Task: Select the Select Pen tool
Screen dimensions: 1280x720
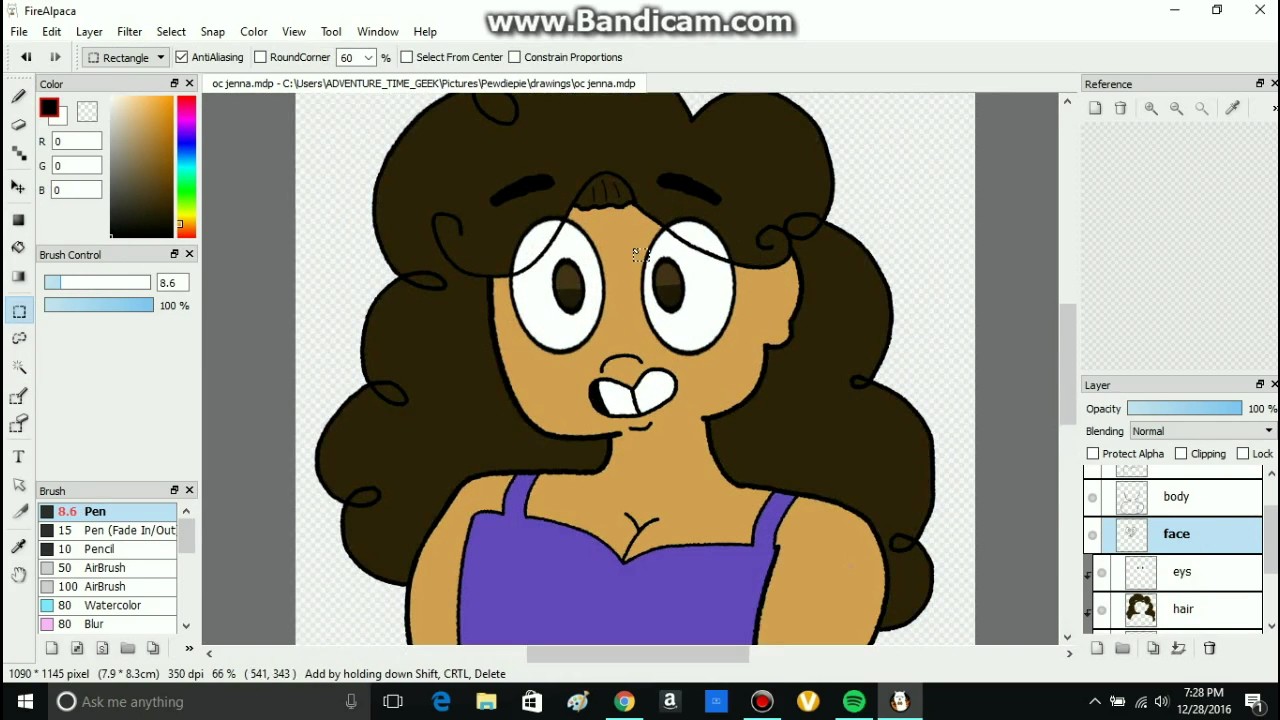Action: (x=18, y=397)
